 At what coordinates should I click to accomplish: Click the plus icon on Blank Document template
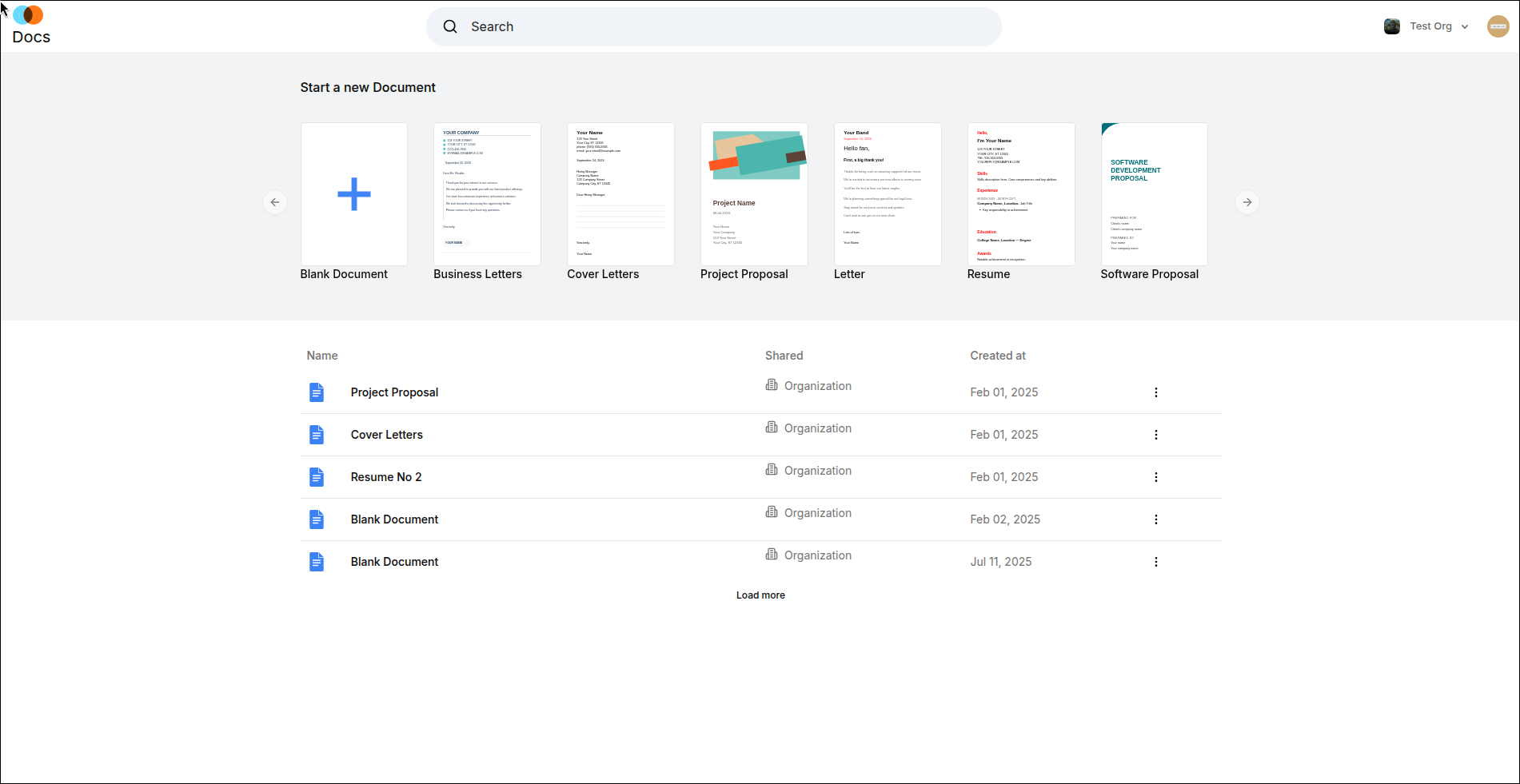point(353,193)
